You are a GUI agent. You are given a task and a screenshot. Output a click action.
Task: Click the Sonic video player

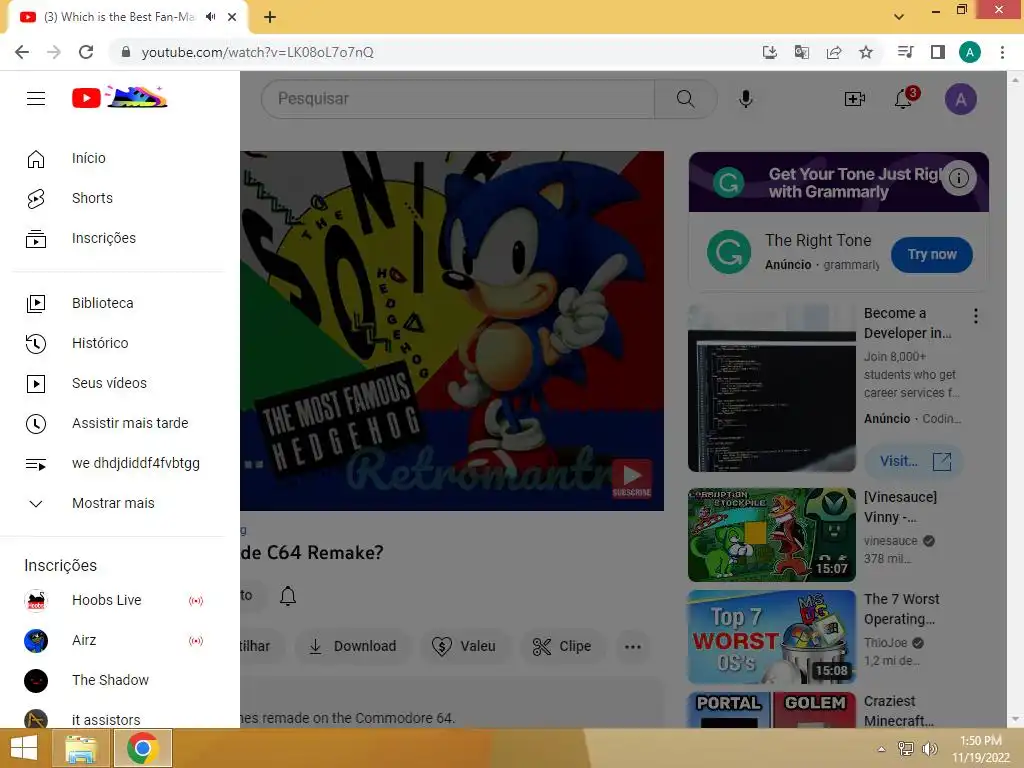452,330
